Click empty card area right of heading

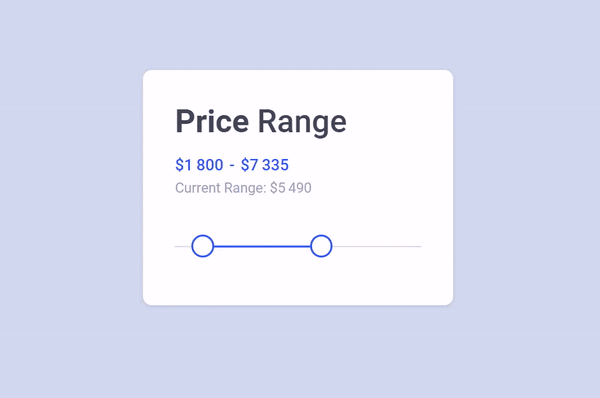point(398,122)
